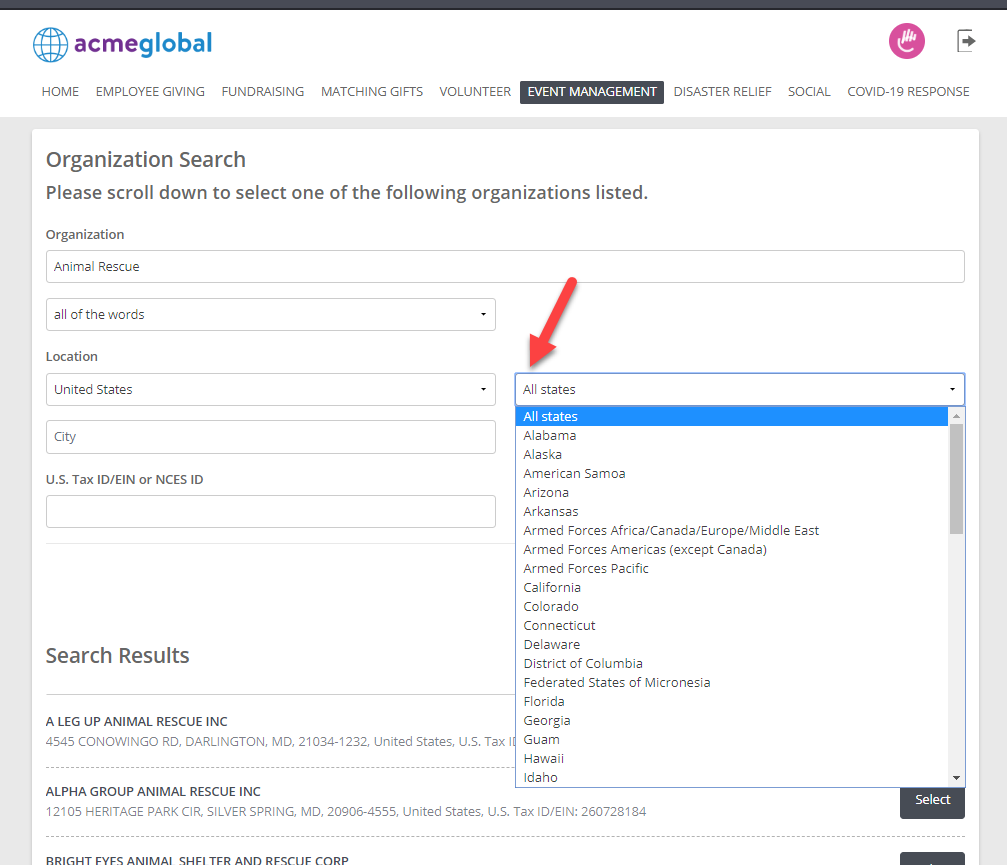
Task: Switch to the Disaster Relief tab
Action: 722,92
